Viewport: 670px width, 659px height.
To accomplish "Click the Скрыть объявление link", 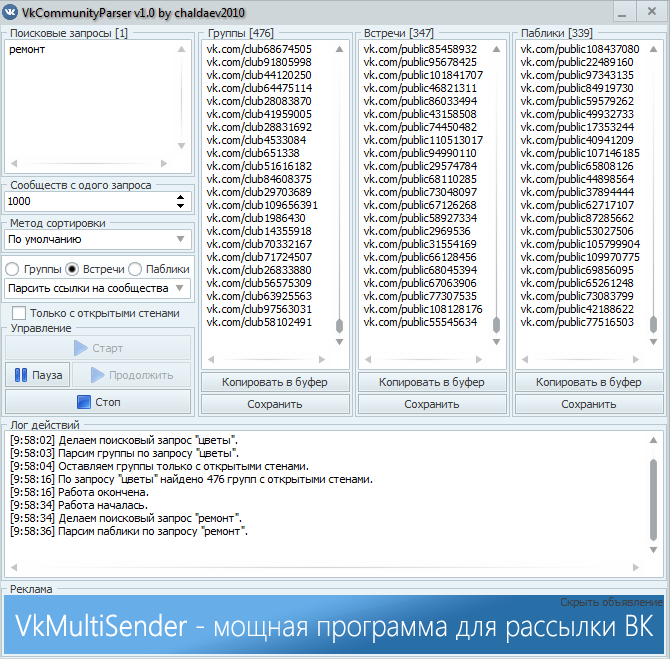I will 610,602.
